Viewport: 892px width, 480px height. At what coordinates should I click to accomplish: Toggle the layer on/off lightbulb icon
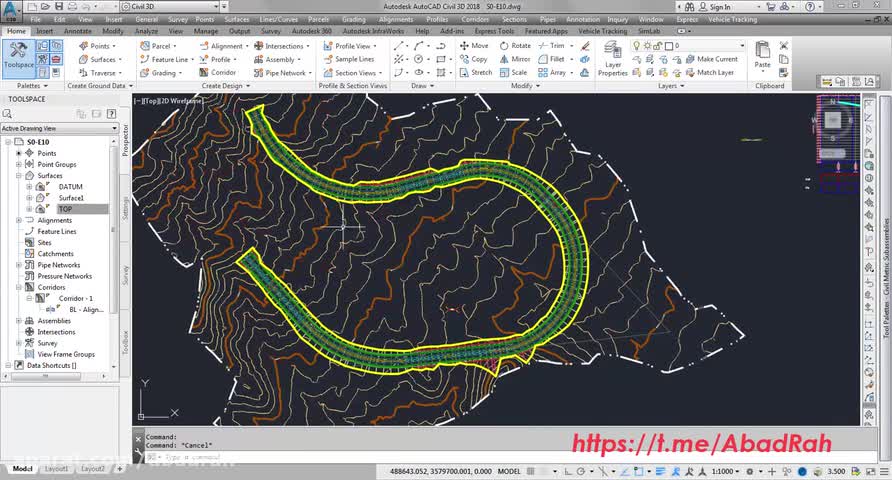pos(635,46)
